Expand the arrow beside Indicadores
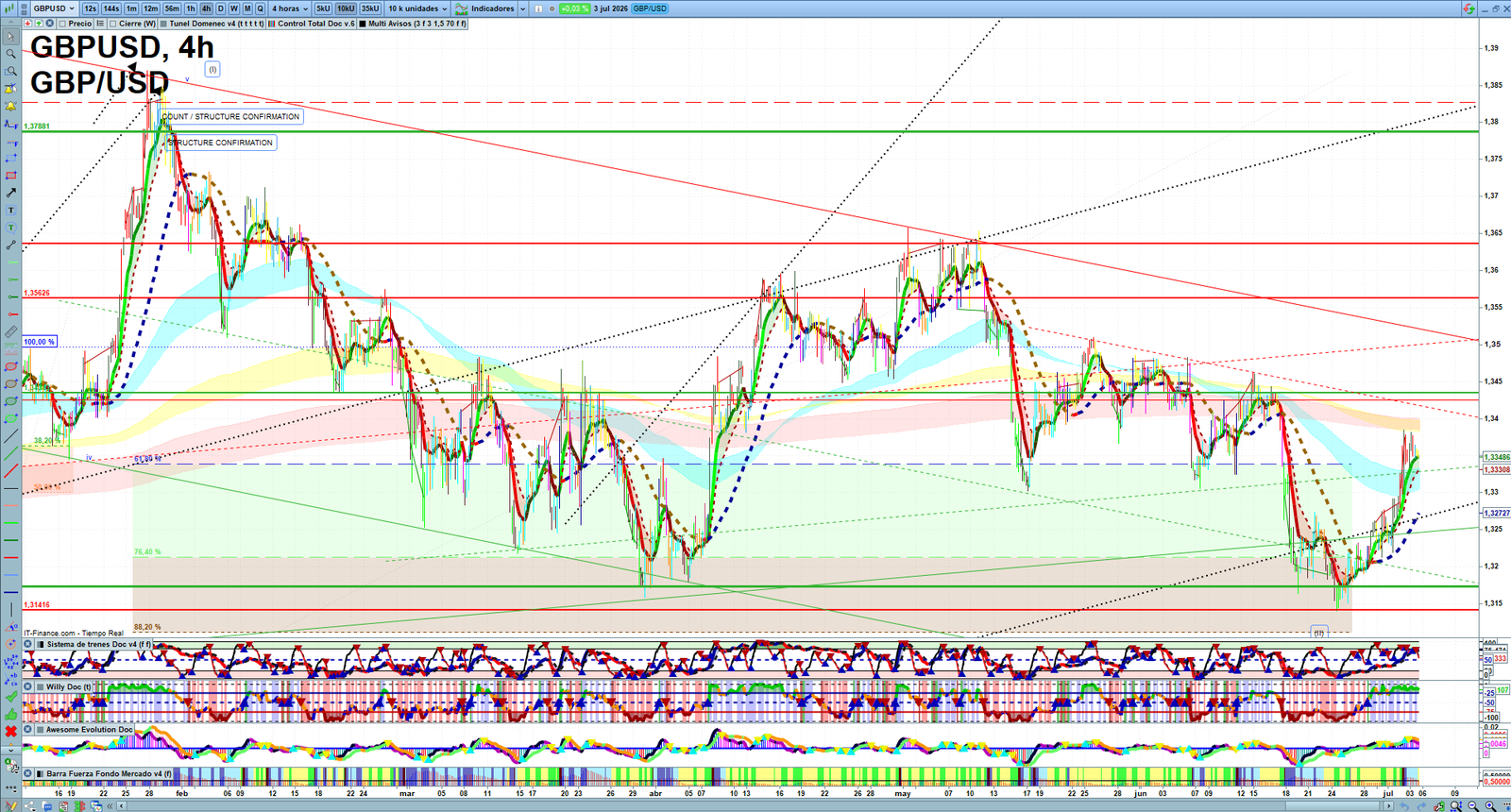This screenshot has width=1511, height=812. click(x=522, y=8)
